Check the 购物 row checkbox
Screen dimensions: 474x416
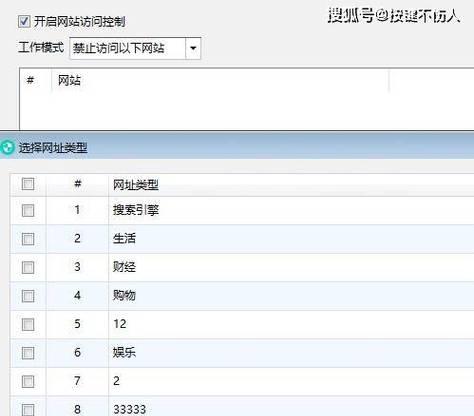click(28, 296)
